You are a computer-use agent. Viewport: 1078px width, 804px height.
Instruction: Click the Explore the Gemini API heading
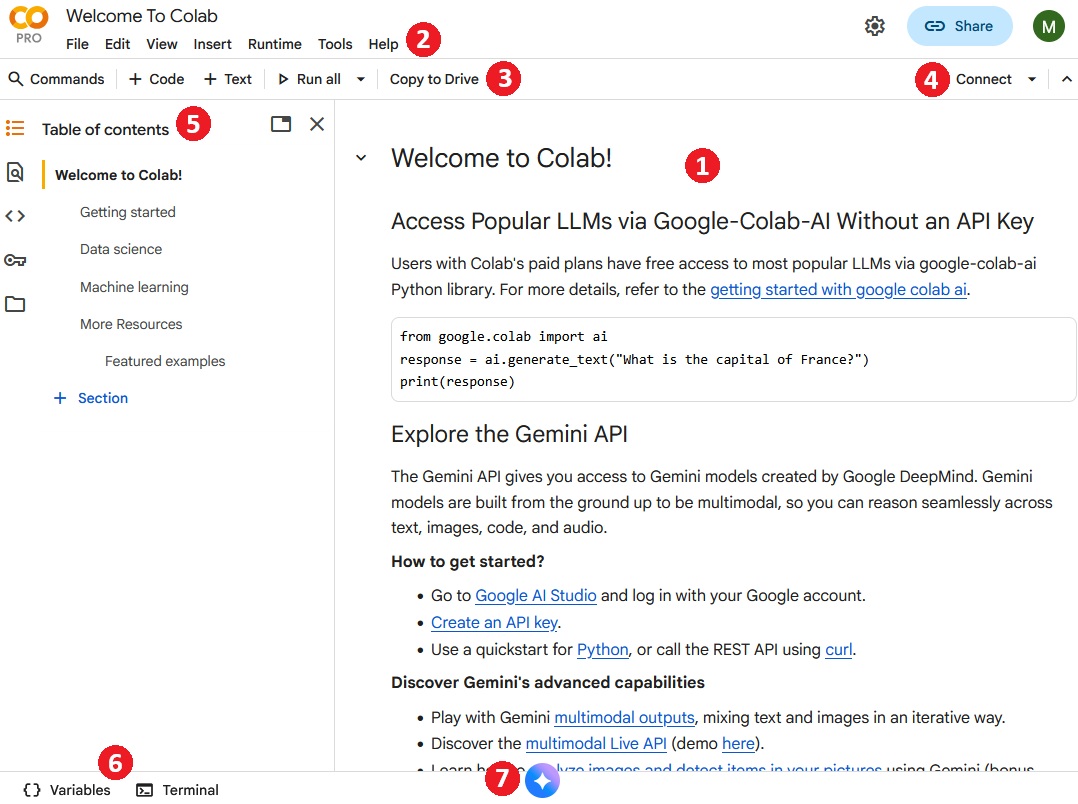coord(509,434)
